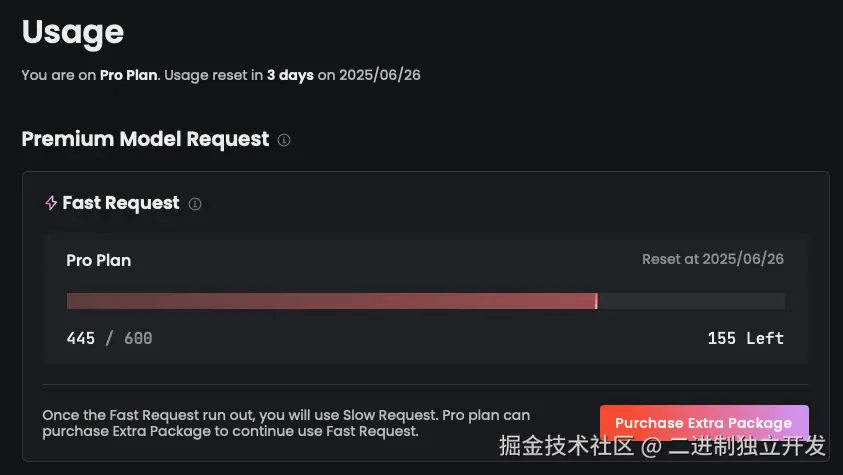Select the Pro Plan label inside the card
The width and height of the screenshot is (843, 475).
click(x=99, y=260)
